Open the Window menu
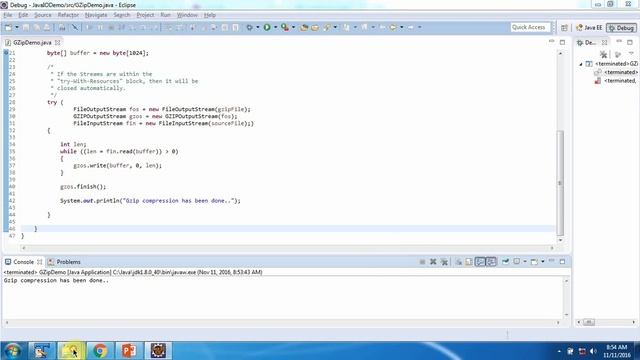The width and height of the screenshot is (640, 360). click(x=187, y=15)
